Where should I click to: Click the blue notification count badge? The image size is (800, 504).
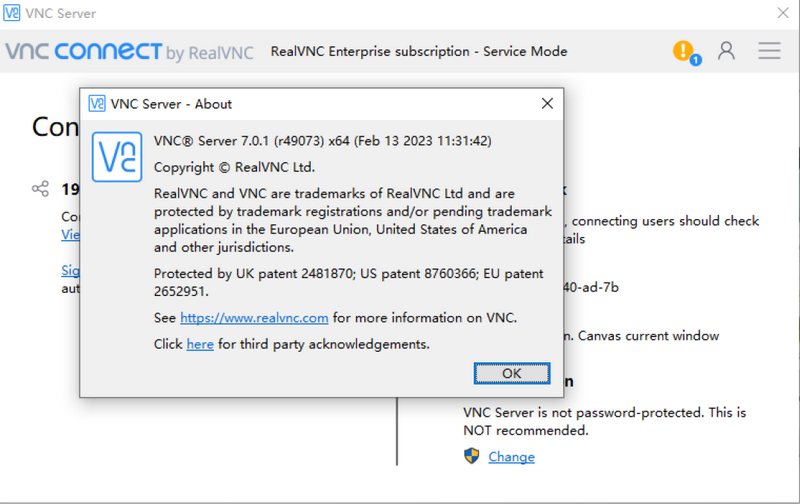[695, 60]
